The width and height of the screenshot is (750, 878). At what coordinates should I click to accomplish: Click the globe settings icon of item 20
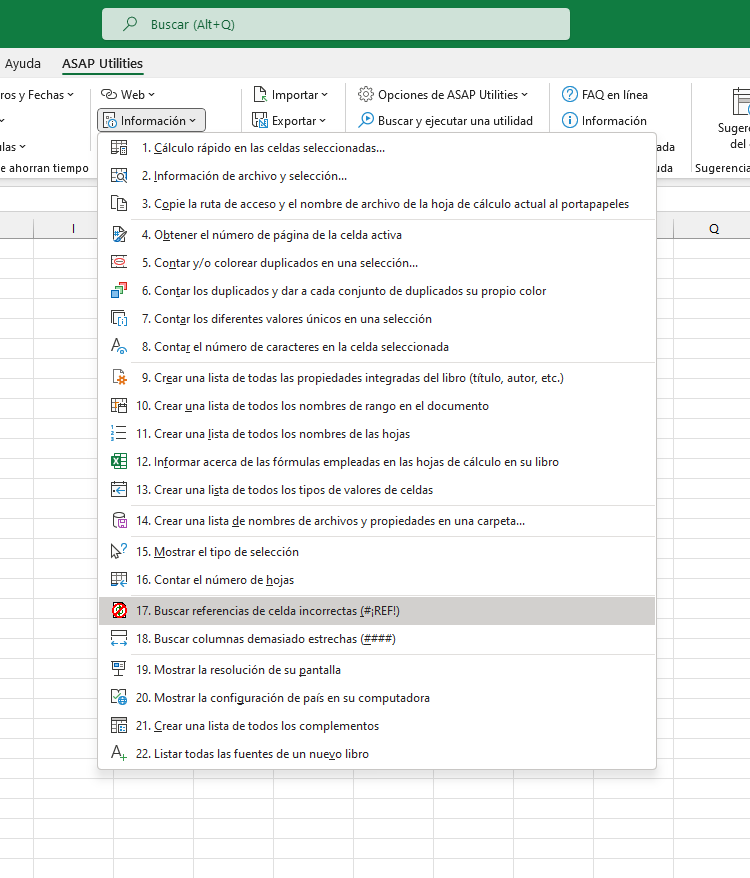[119, 698]
